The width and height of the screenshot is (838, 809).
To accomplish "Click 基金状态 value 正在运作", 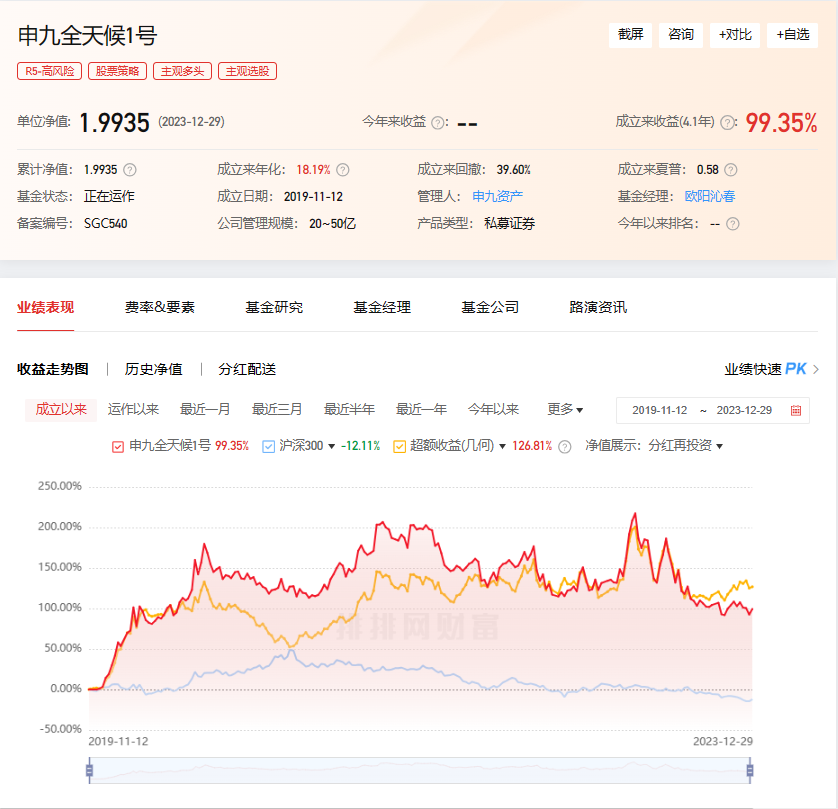I will tap(109, 197).
